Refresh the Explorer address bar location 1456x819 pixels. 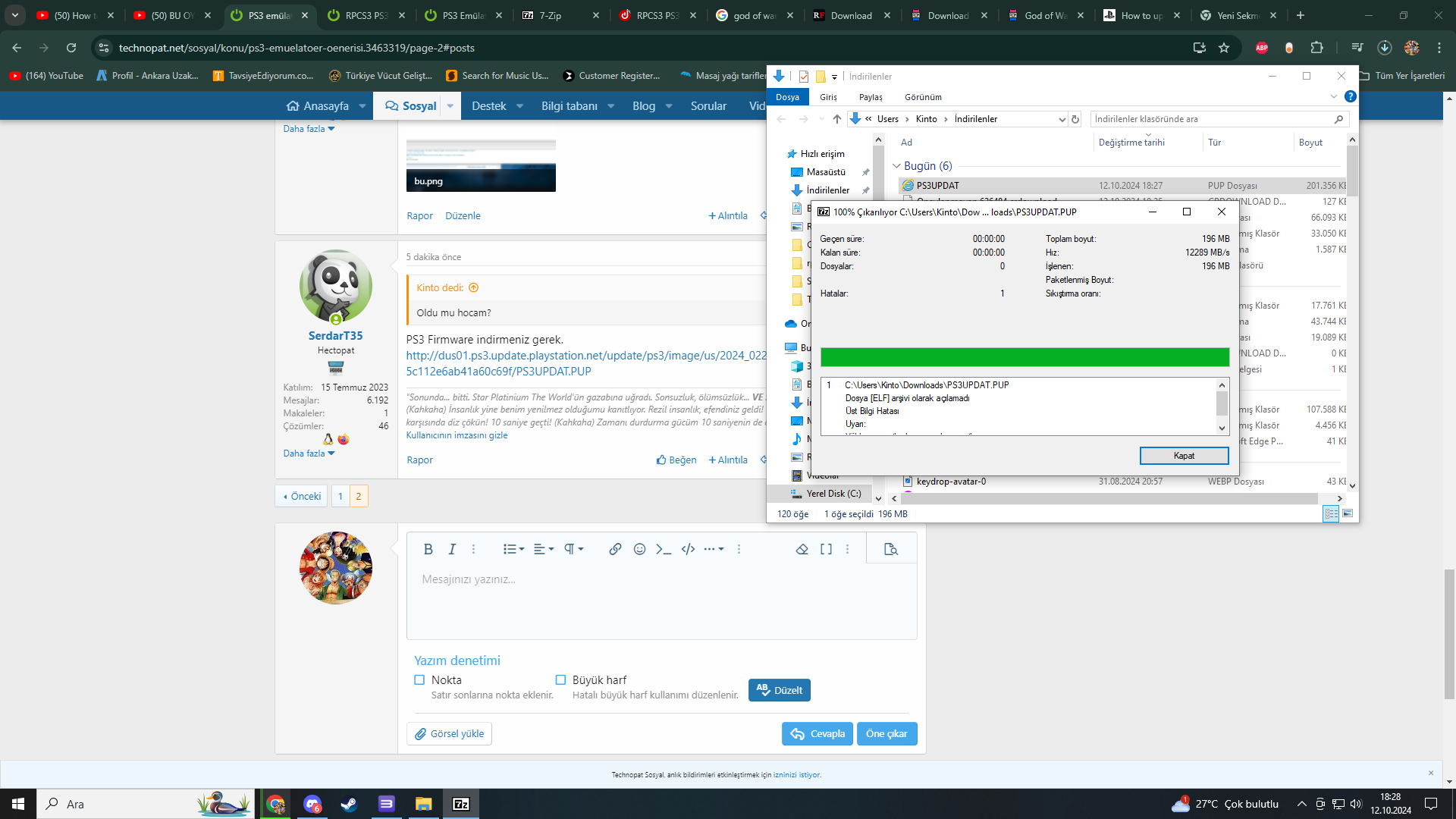click(1075, 119)
